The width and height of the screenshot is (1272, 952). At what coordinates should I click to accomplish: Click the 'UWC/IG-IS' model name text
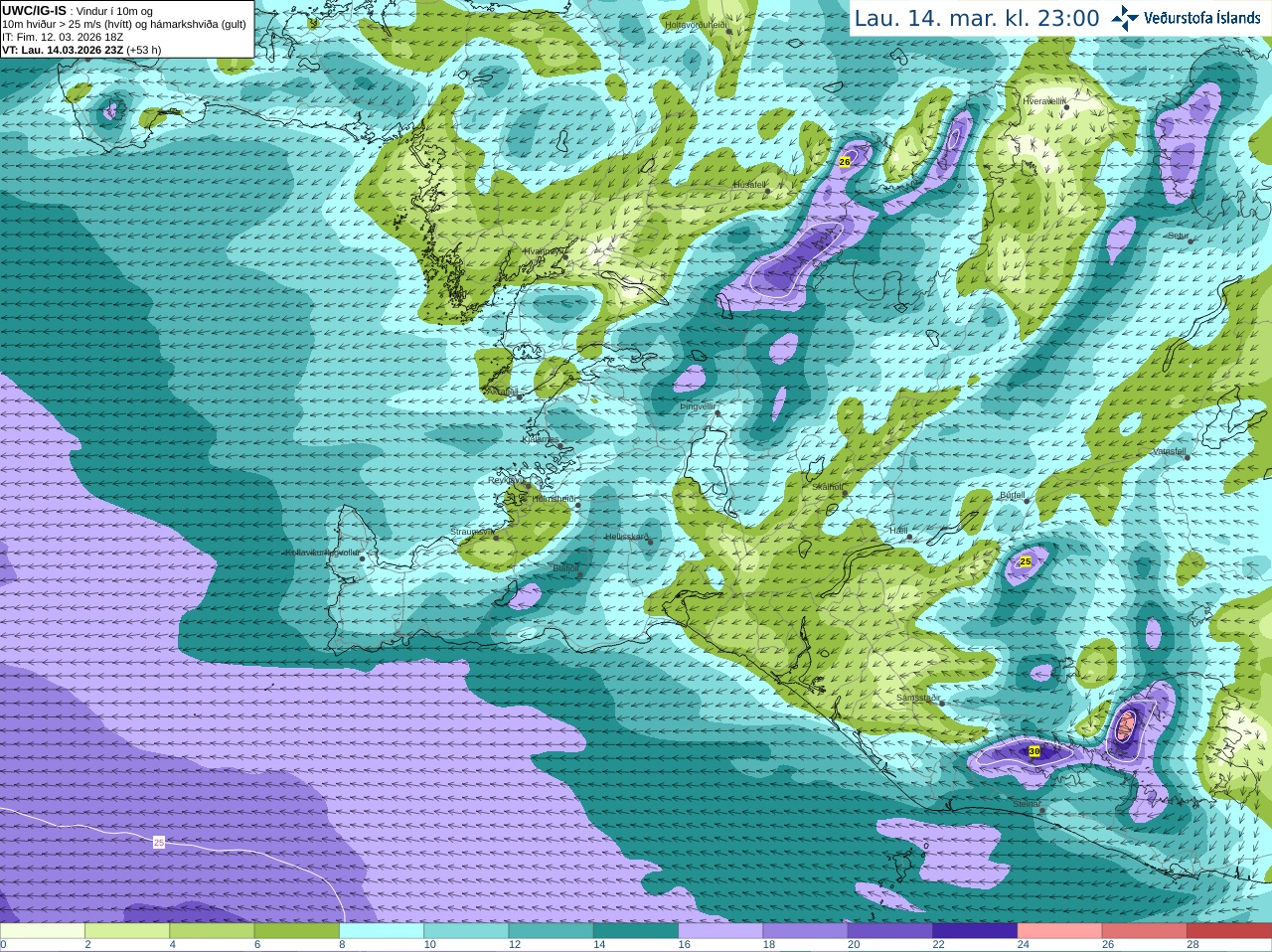pyautogui.click(x=34, y=10)
